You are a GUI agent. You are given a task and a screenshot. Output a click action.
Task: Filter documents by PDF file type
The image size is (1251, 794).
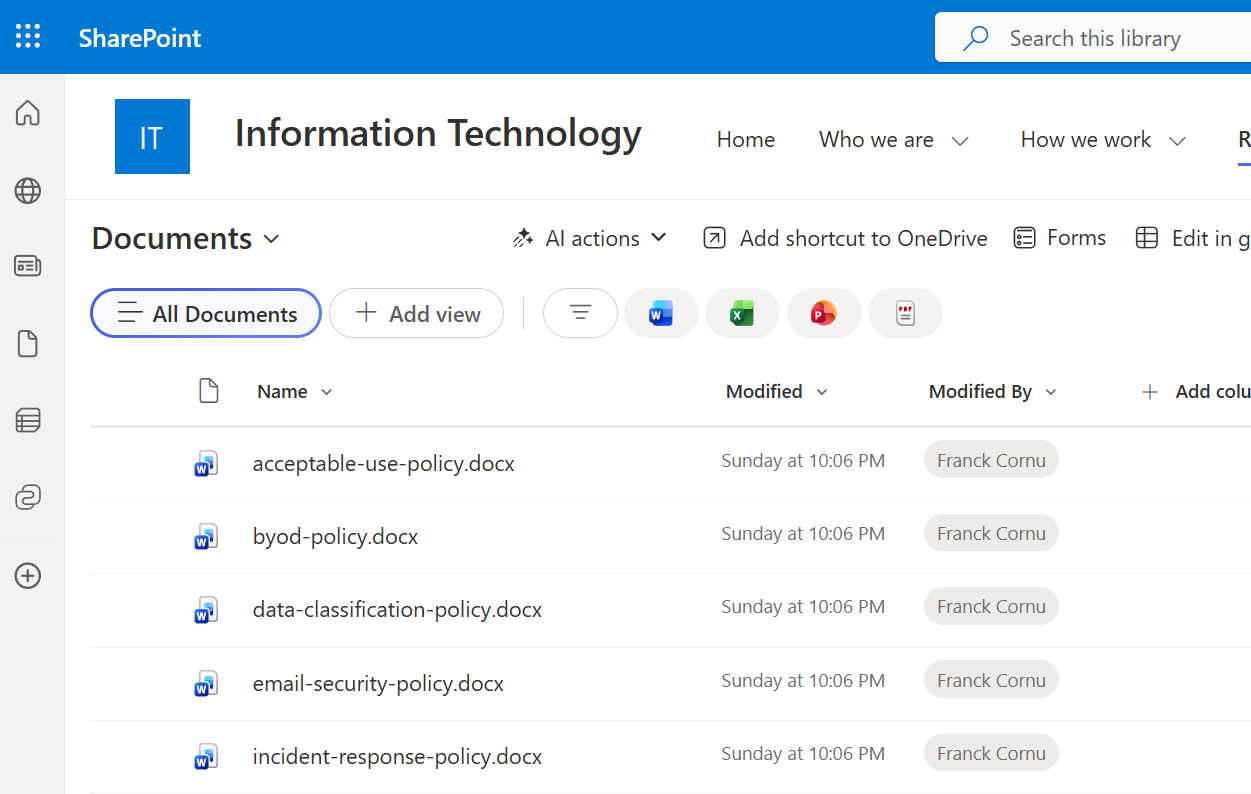(905, 314)
